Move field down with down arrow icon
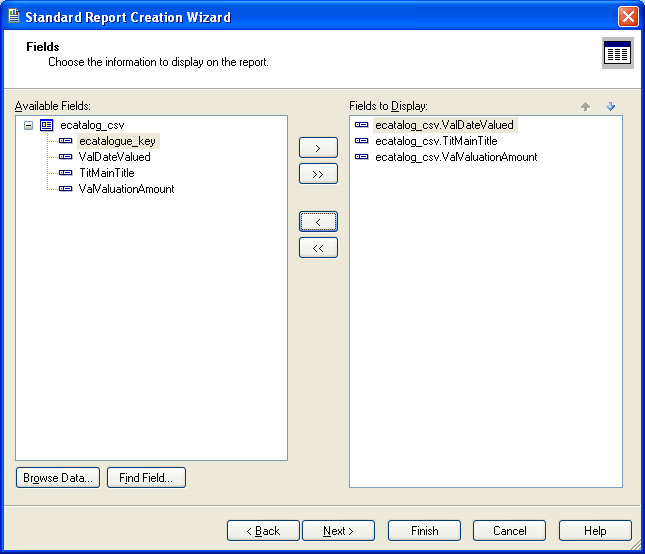 coord(610,106)
